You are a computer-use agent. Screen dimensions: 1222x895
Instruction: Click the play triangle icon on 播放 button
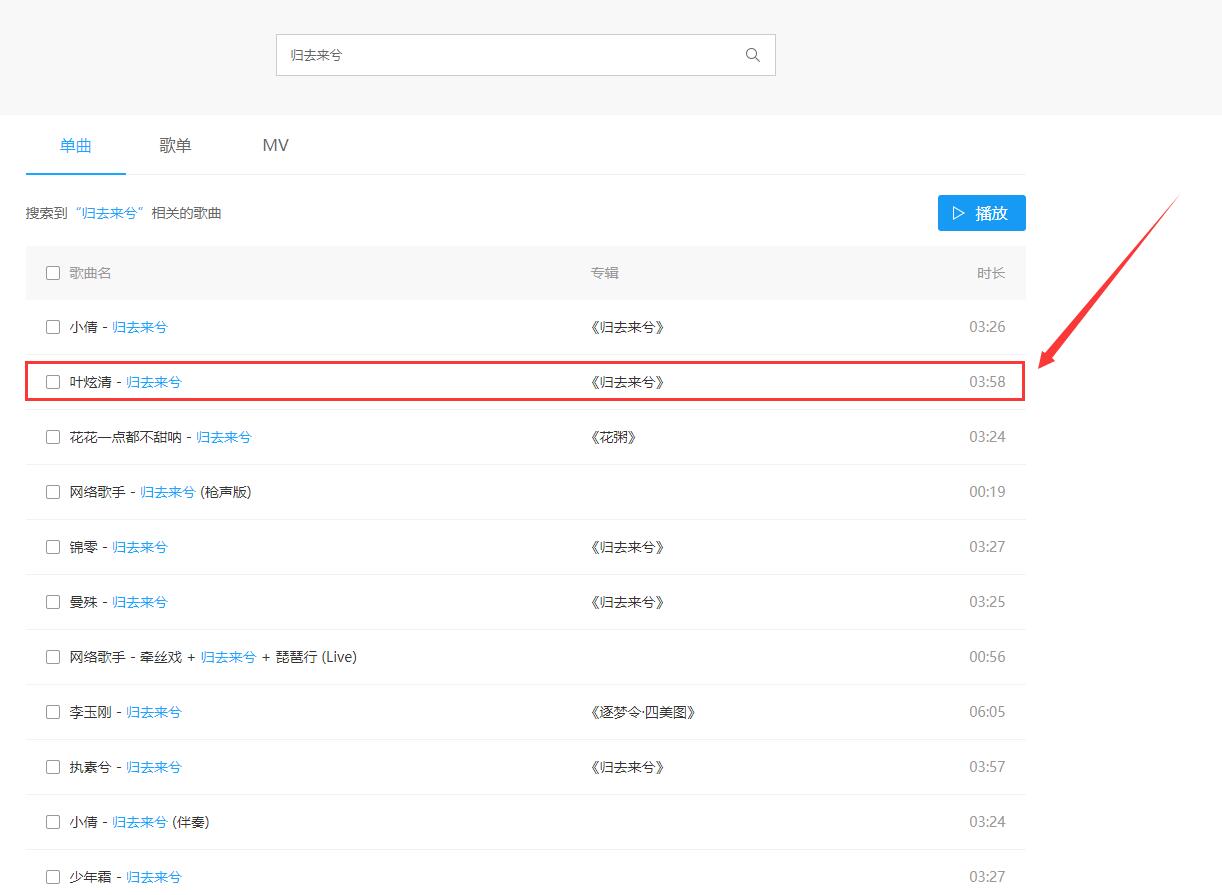pyautogui.click(x=958, y=212)
